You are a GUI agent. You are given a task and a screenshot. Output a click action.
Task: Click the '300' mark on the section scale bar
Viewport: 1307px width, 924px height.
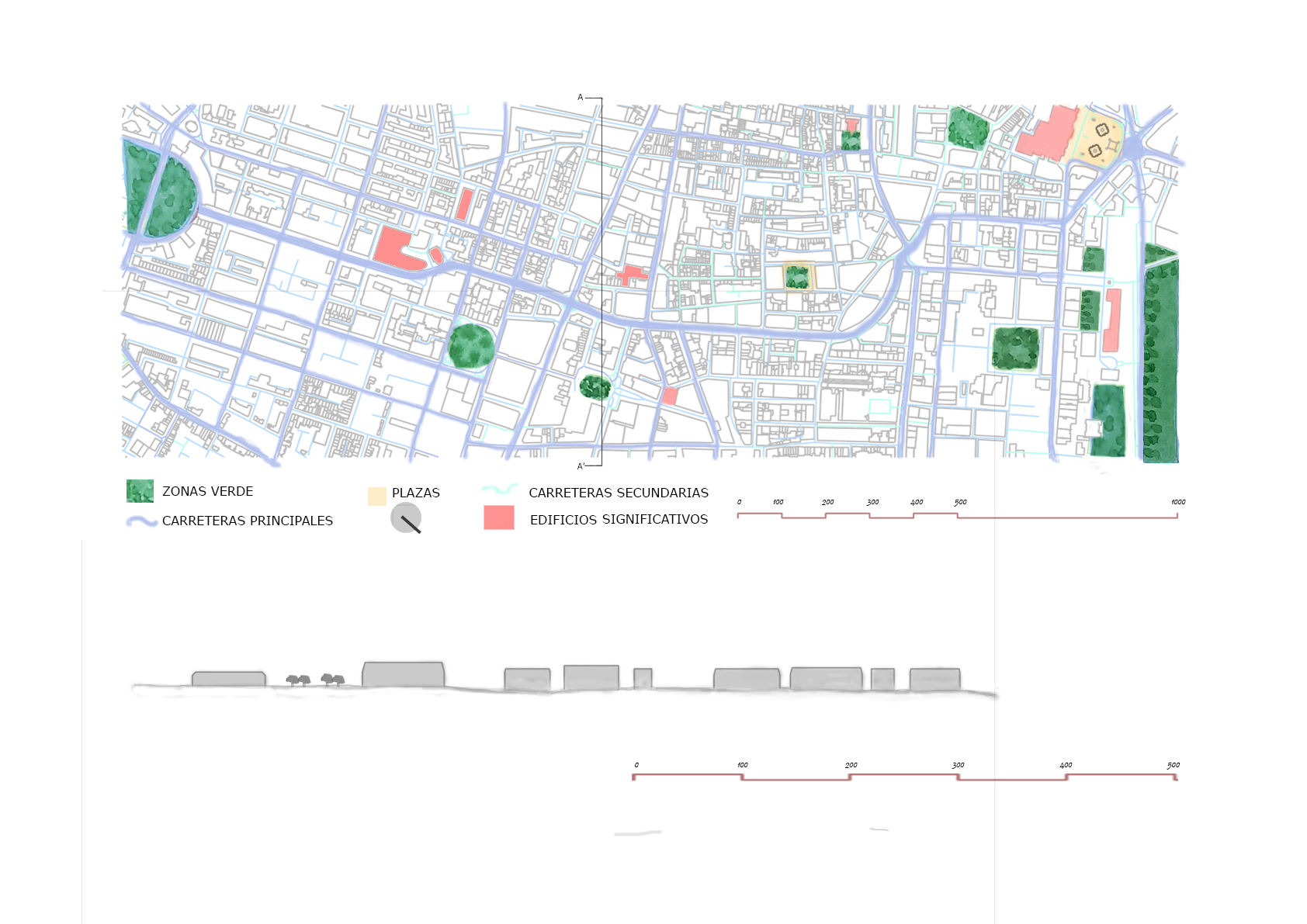pos(959,765)
